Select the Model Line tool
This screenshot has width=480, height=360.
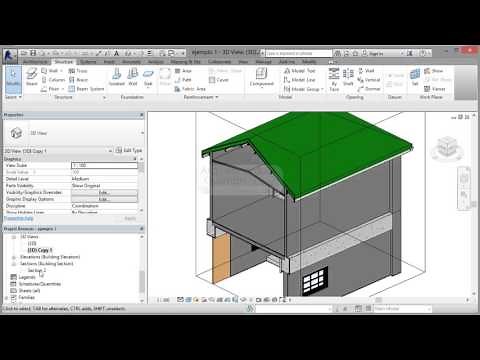(x=300, y=80)
